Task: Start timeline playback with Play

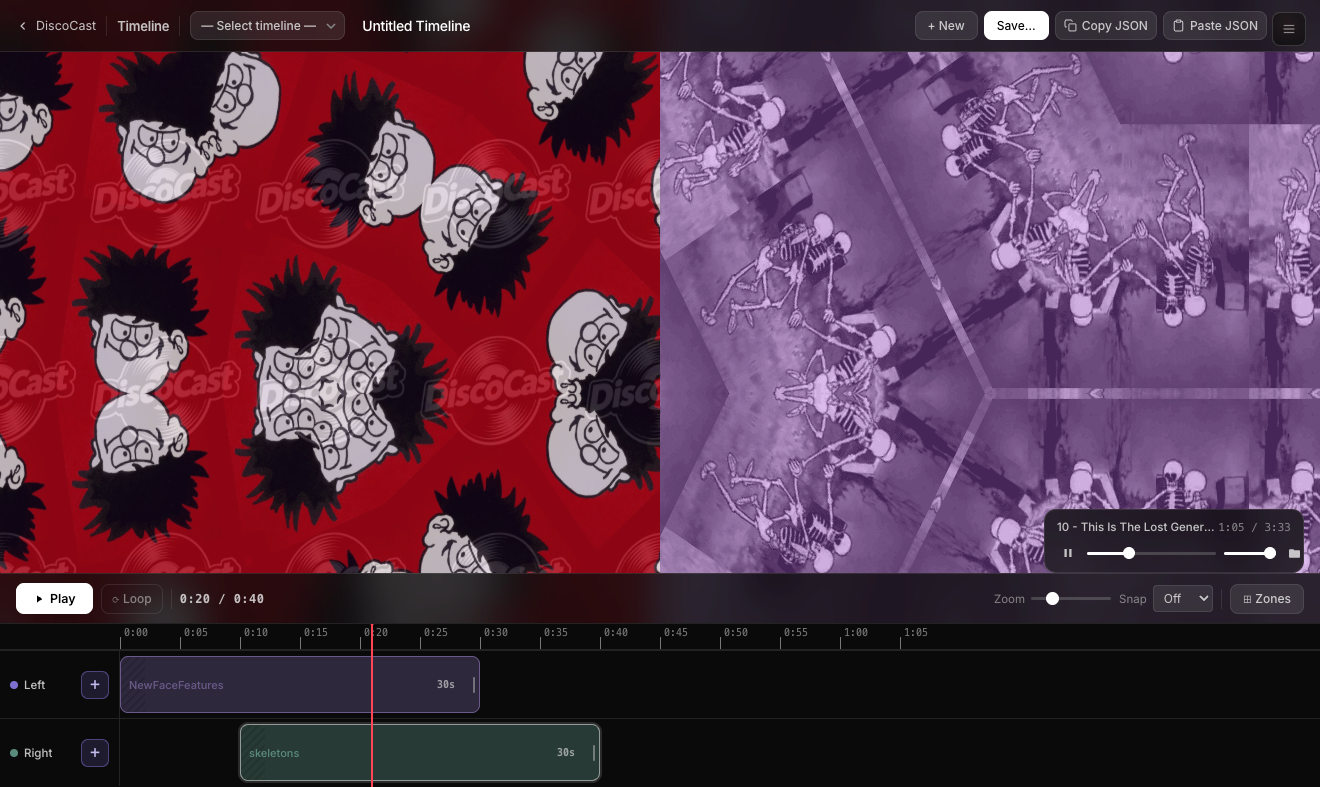Action: [54, 599]
